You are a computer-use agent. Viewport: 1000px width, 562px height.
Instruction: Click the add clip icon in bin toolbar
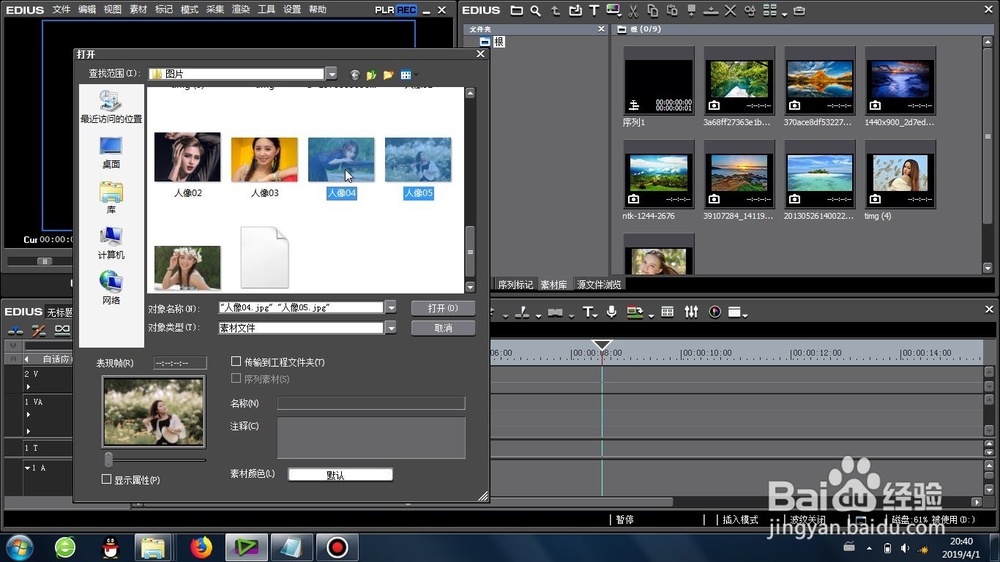pos(575,10)
